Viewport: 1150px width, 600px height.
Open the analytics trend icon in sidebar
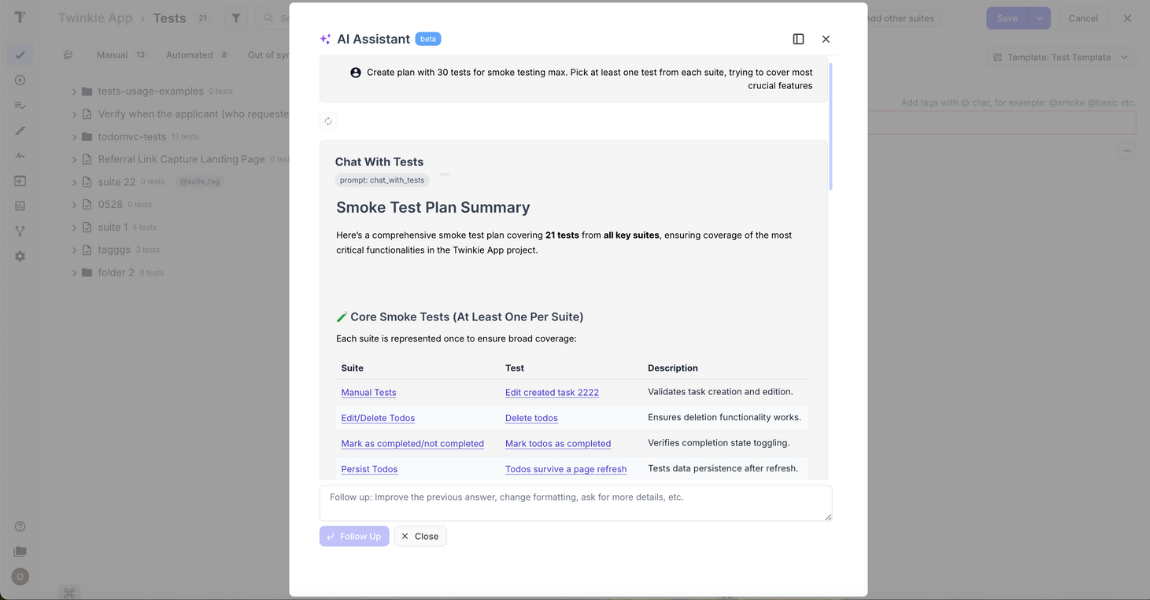pyautogui.click(x=20, y=130)
